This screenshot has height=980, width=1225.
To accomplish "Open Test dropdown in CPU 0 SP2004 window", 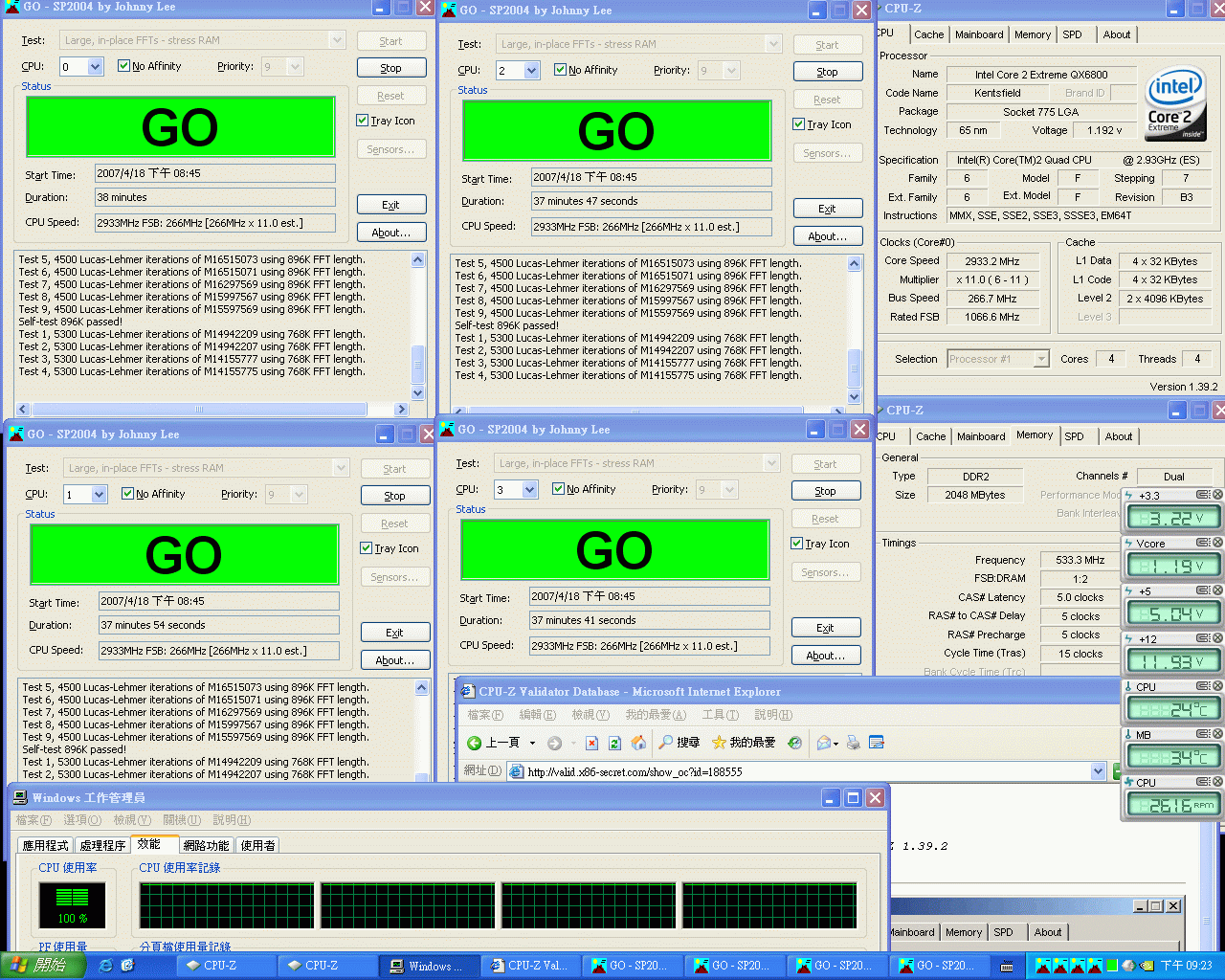I will 337,40.
